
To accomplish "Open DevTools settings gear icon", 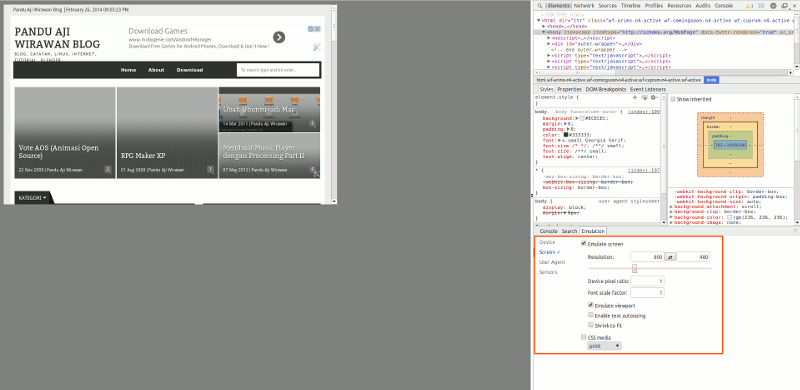I will [x=773, y=6].
